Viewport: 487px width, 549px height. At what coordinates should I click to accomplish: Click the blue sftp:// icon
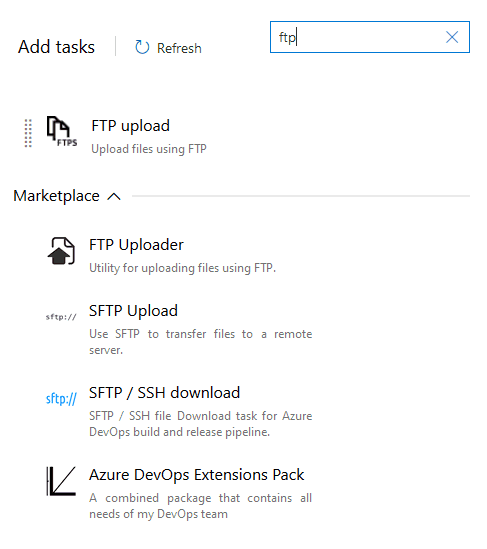tap(61, 399)
